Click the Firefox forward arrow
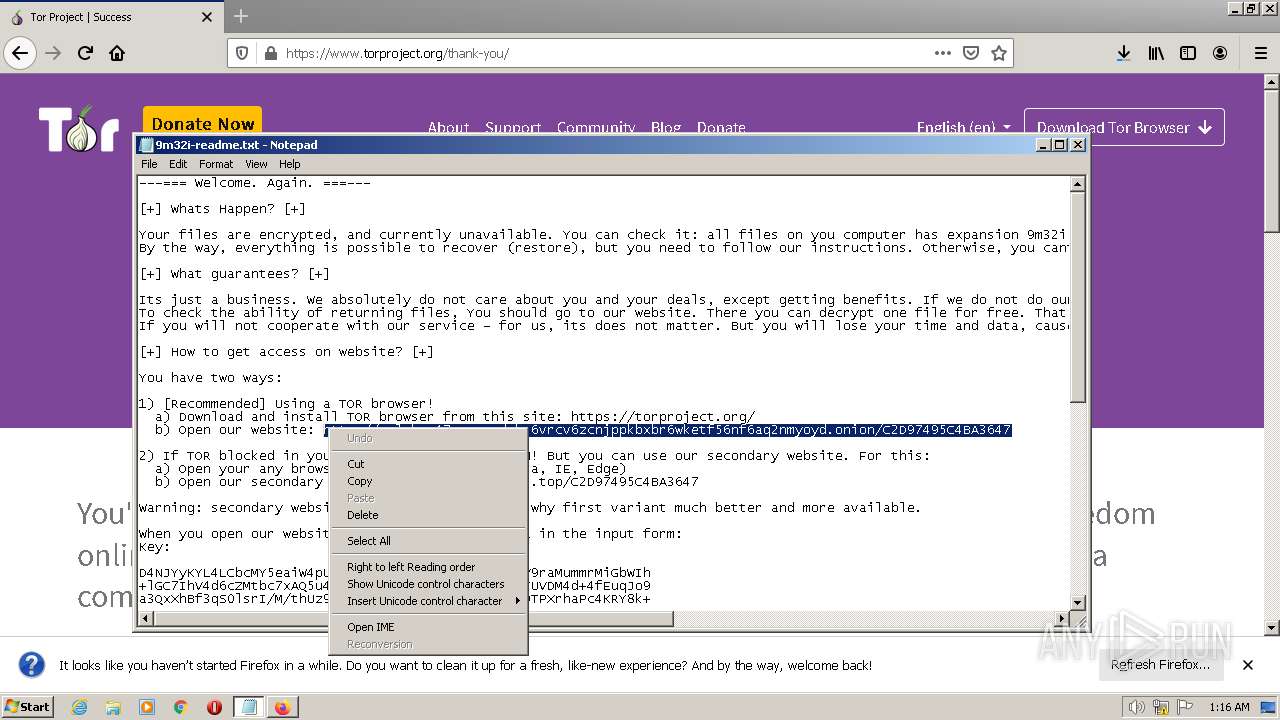 pos(53,53)
